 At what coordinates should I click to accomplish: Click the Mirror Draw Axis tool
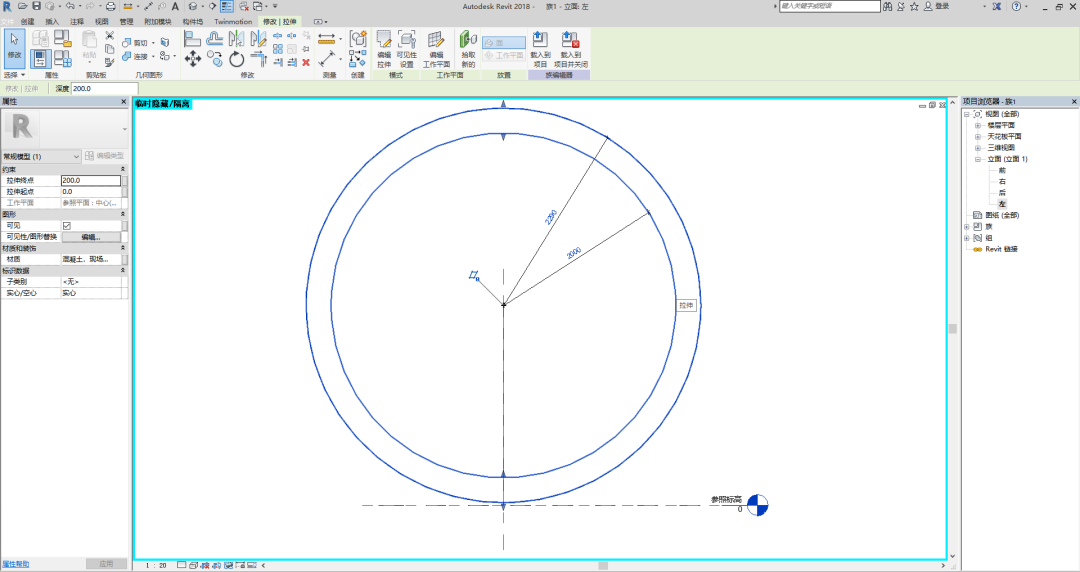[258, 39]
